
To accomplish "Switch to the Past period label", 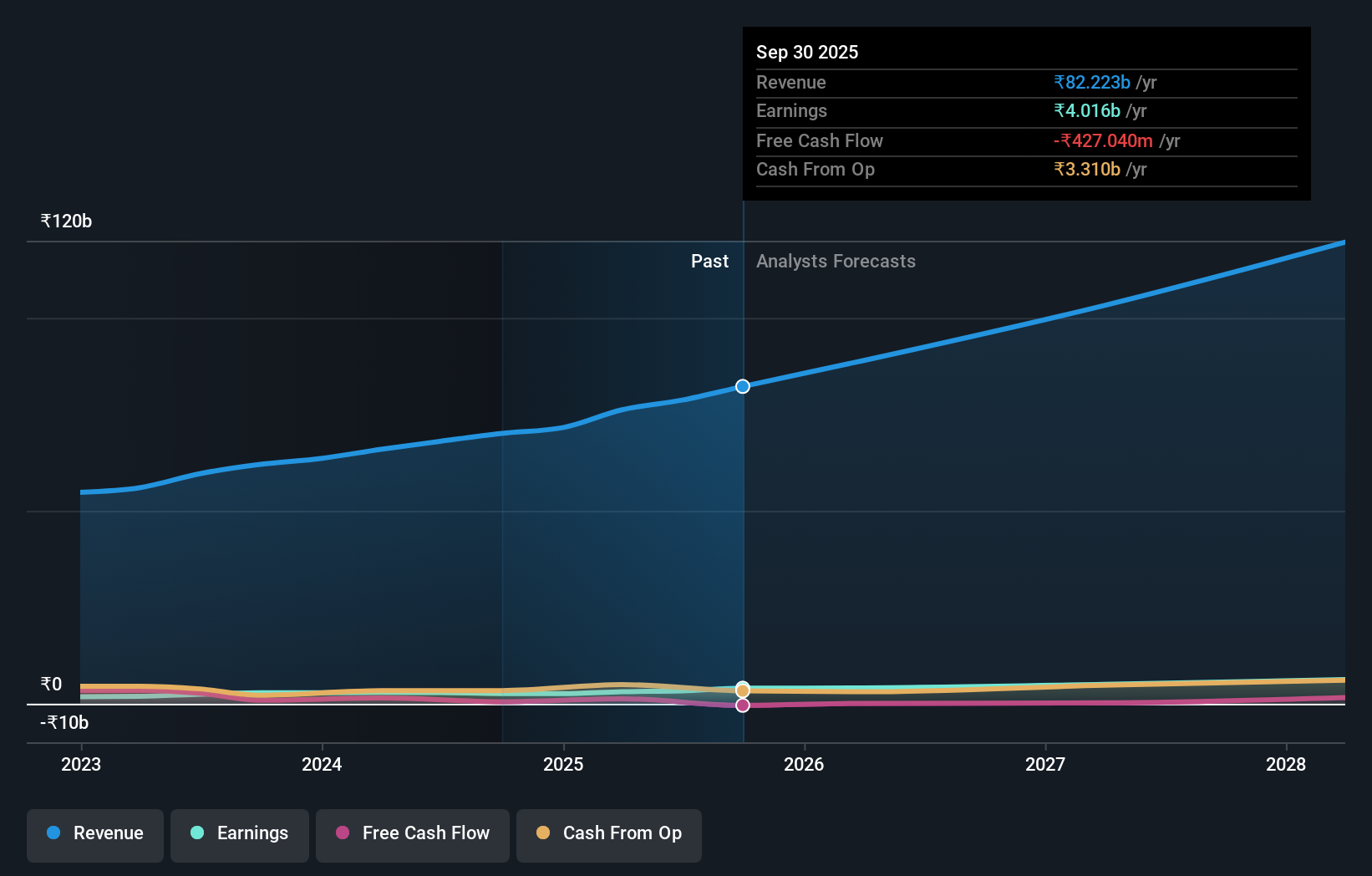I will tap(709, 262).
